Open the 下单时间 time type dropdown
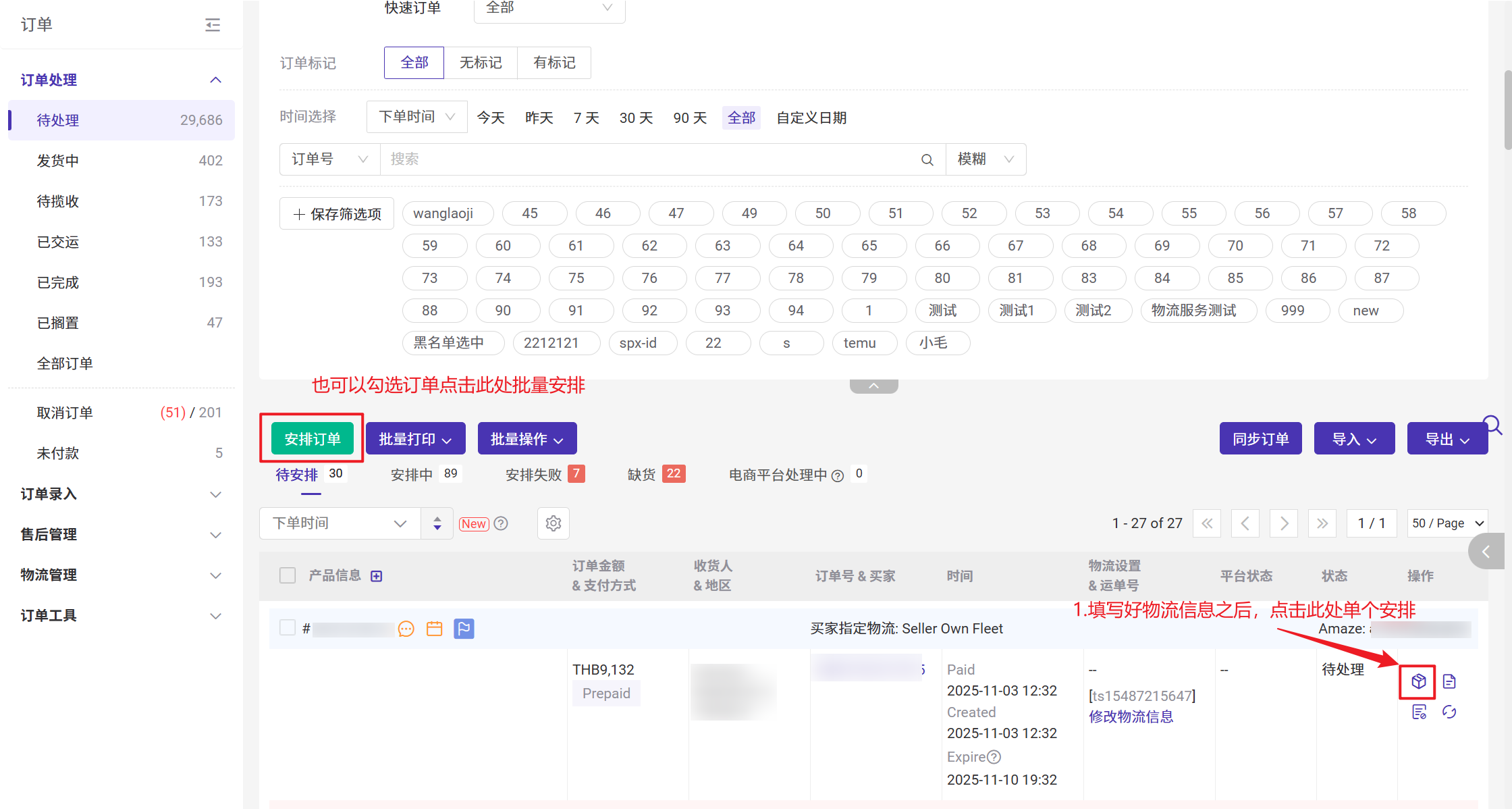1512x809 pixels. point(416,117)
